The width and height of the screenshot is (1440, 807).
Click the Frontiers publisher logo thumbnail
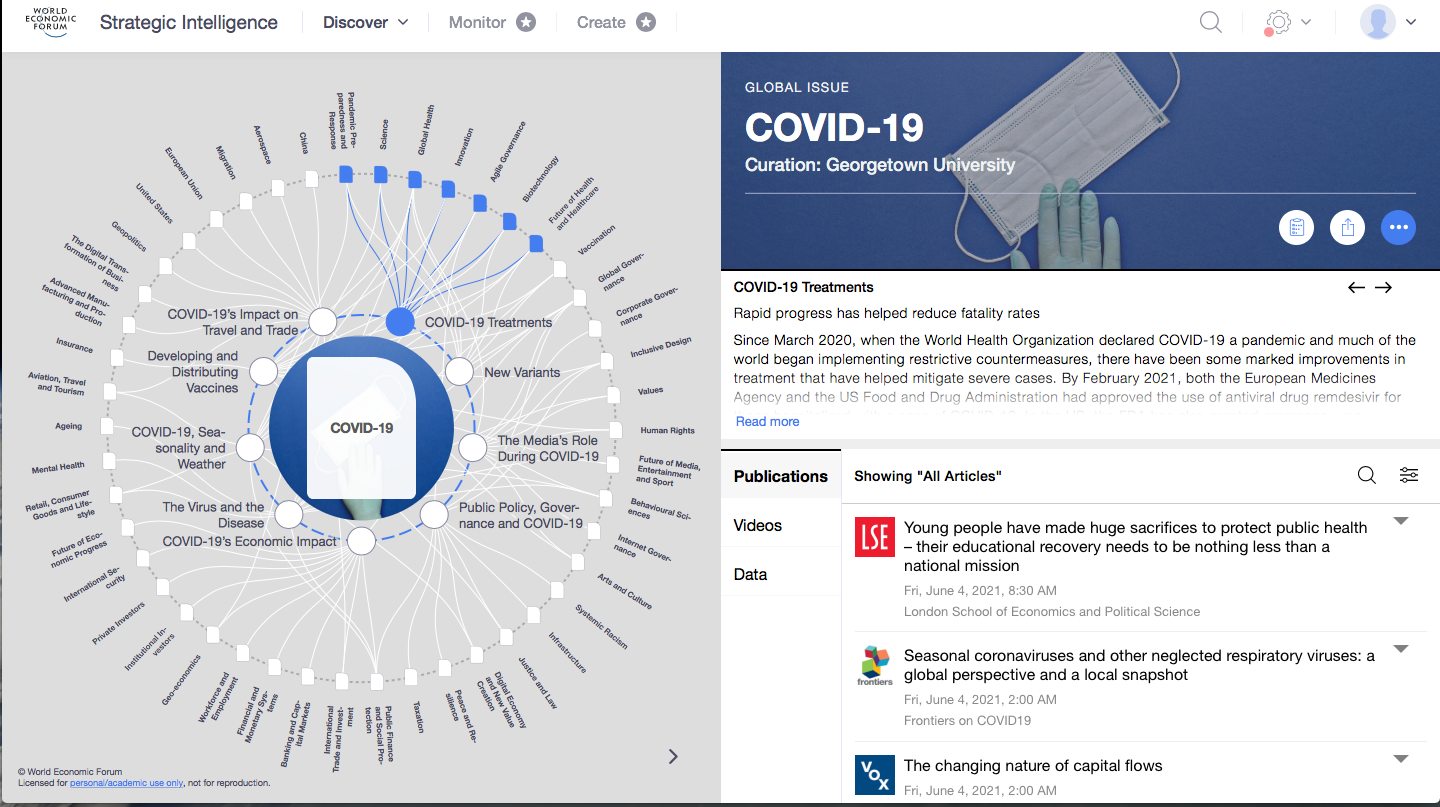coord(875,665)
